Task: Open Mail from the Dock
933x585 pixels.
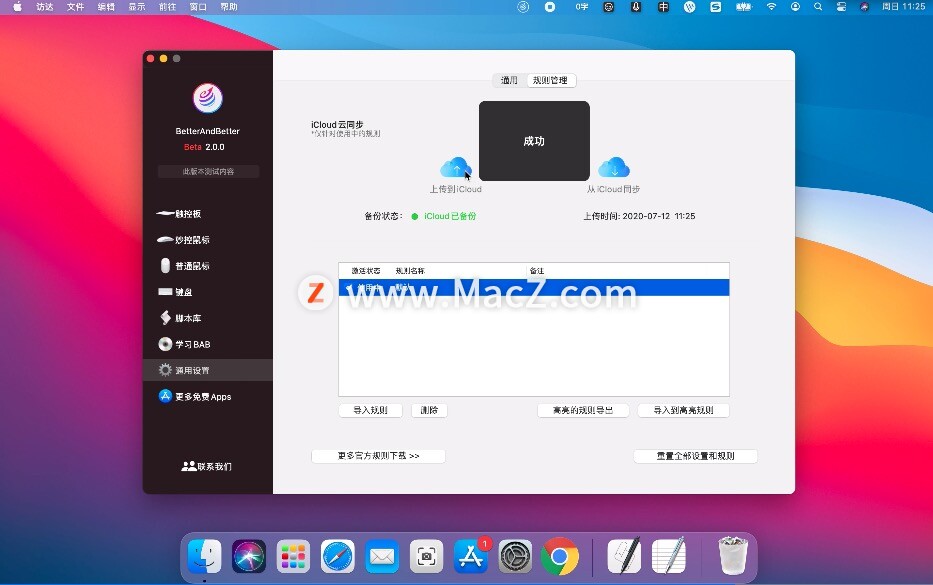Action: click(x=382, y=556)
